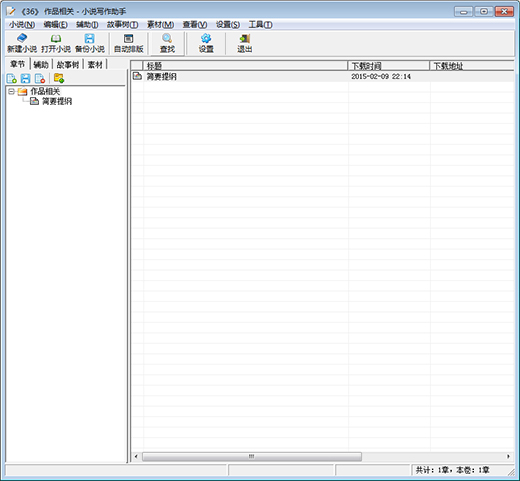Open the 设置(S) menu
This screenshot has width=520, height=481.
pyautogui.click(x=228, y=25)
